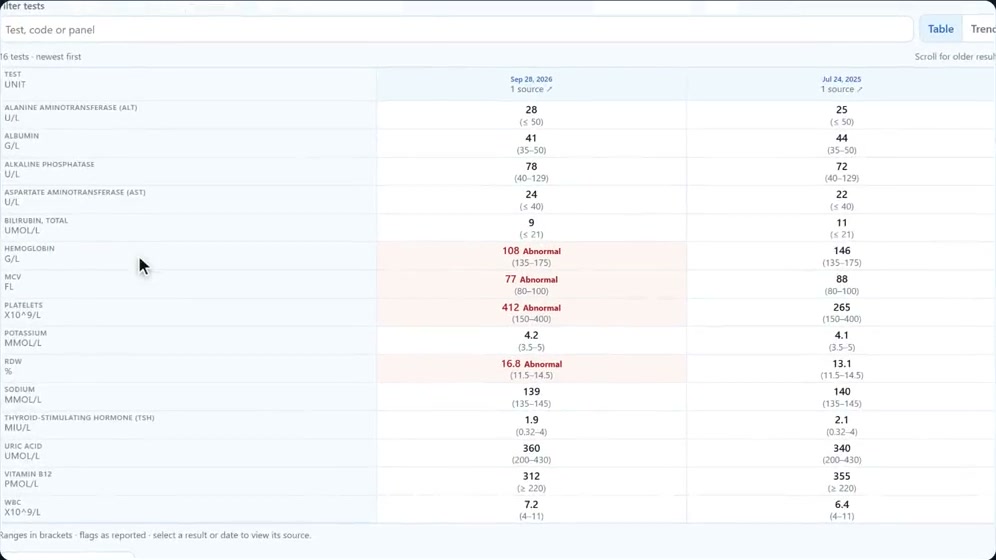This screenshot has height=560, width=996.
Task: Open source icon under Jul 24, 2025
Action: pos(859,90)
